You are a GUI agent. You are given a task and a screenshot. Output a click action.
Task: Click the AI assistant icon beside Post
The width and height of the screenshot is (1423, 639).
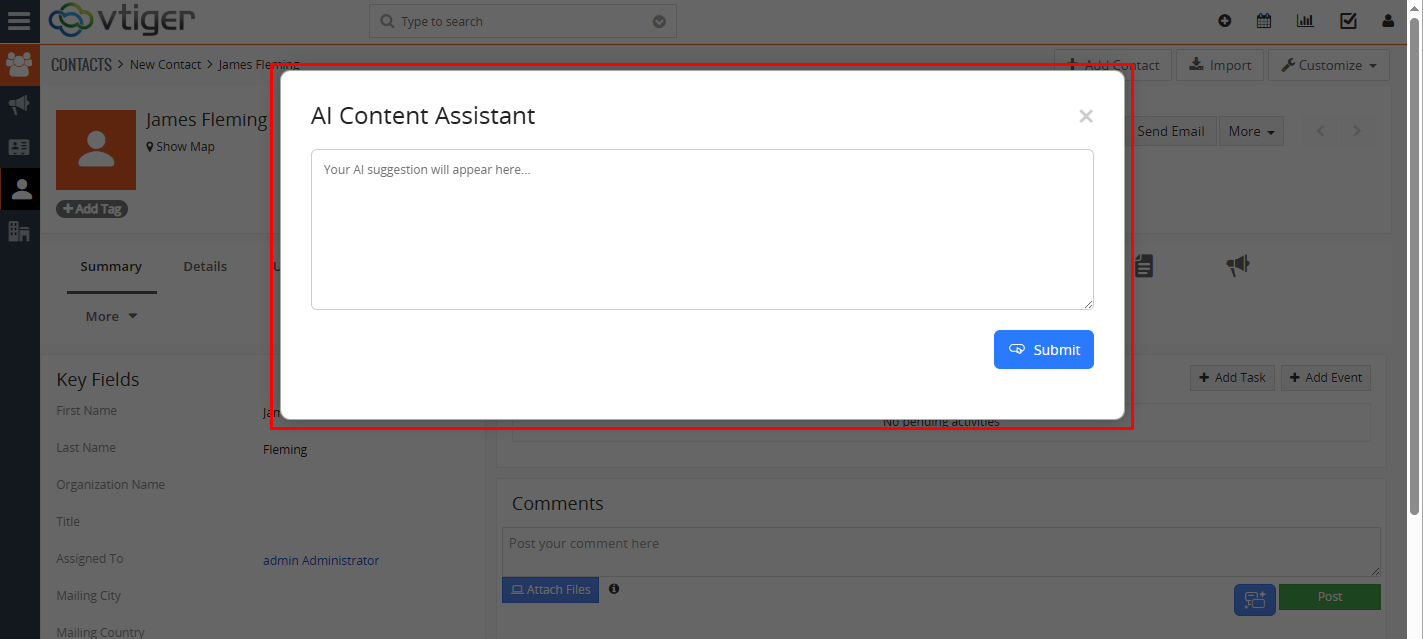[1255, 600]
